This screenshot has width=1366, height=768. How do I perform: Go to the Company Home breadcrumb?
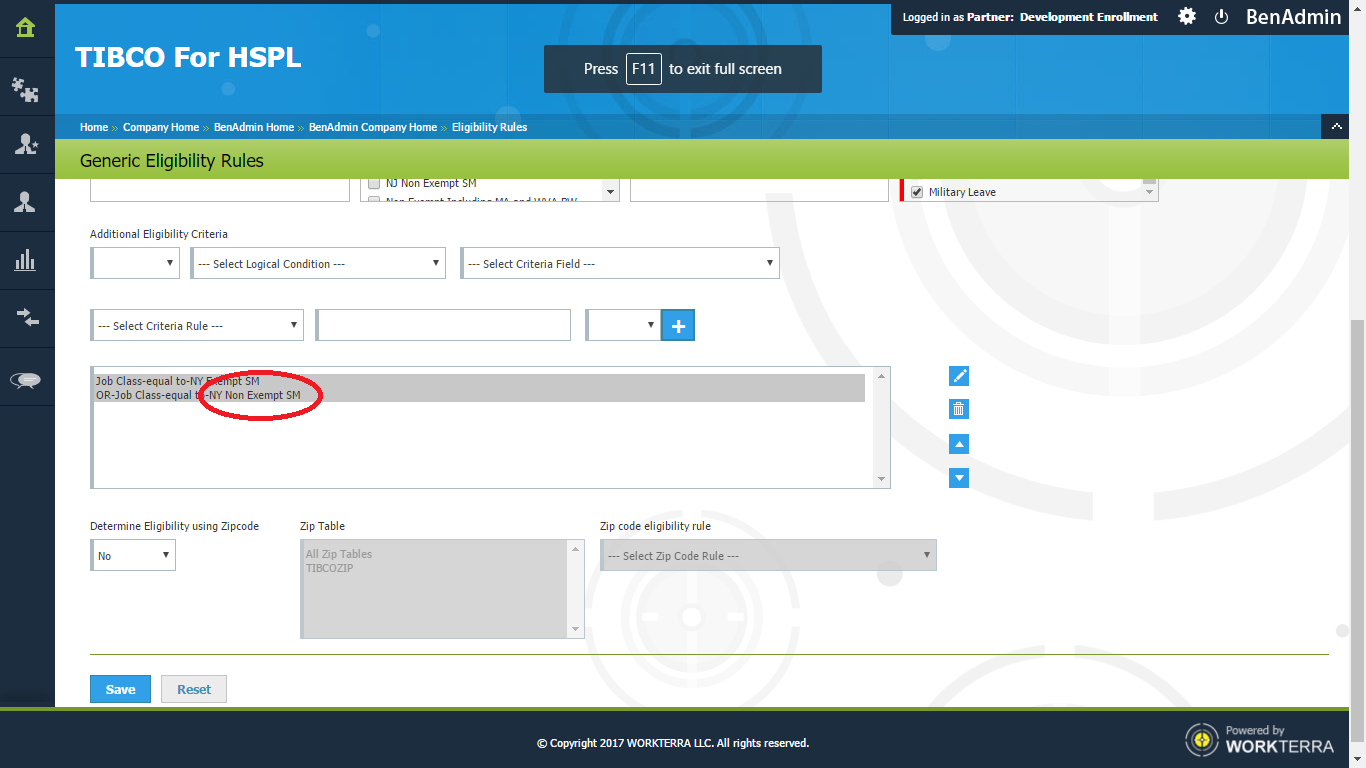click(161, 127)
